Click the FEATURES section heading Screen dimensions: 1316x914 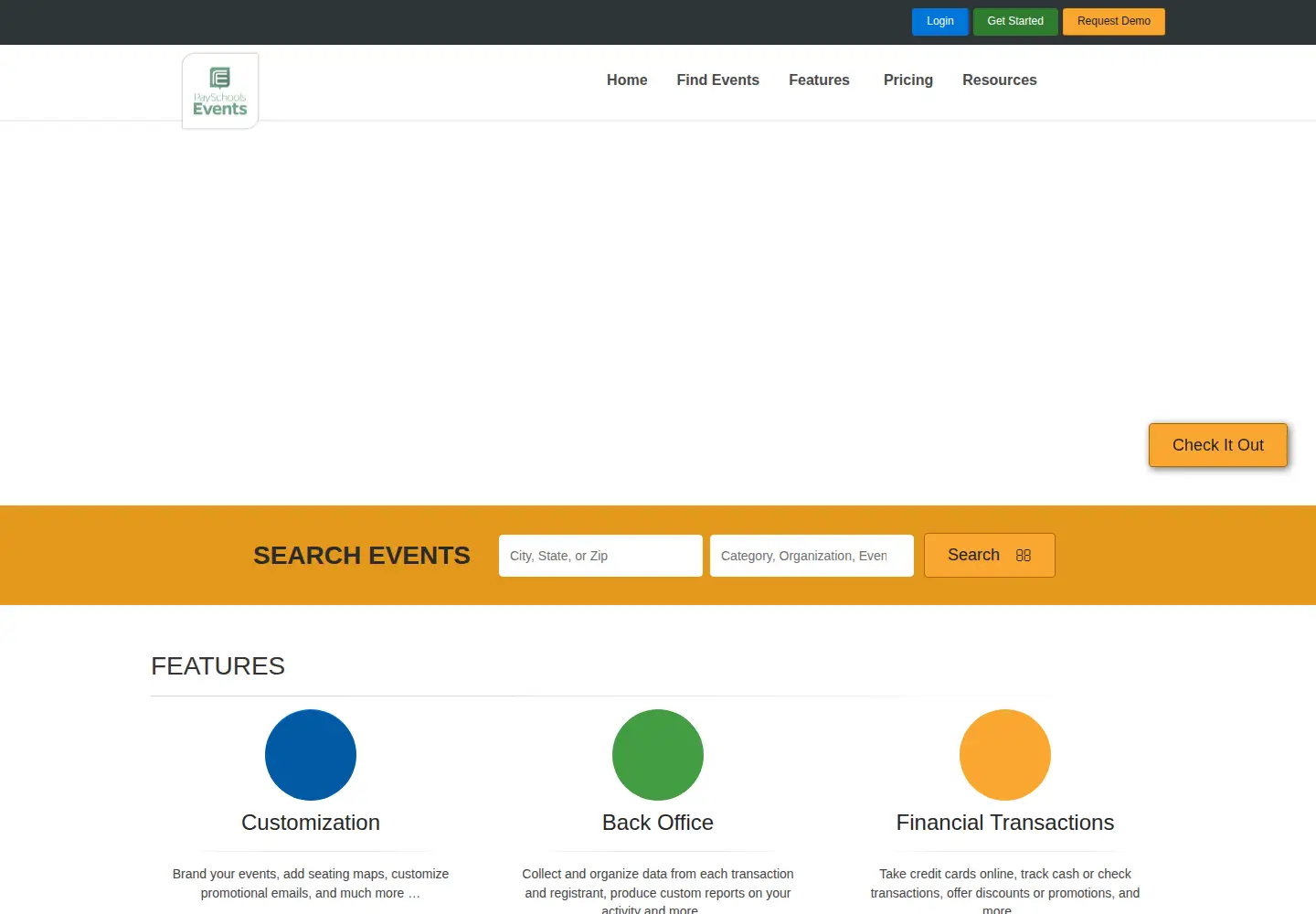(x=218, y=666)
